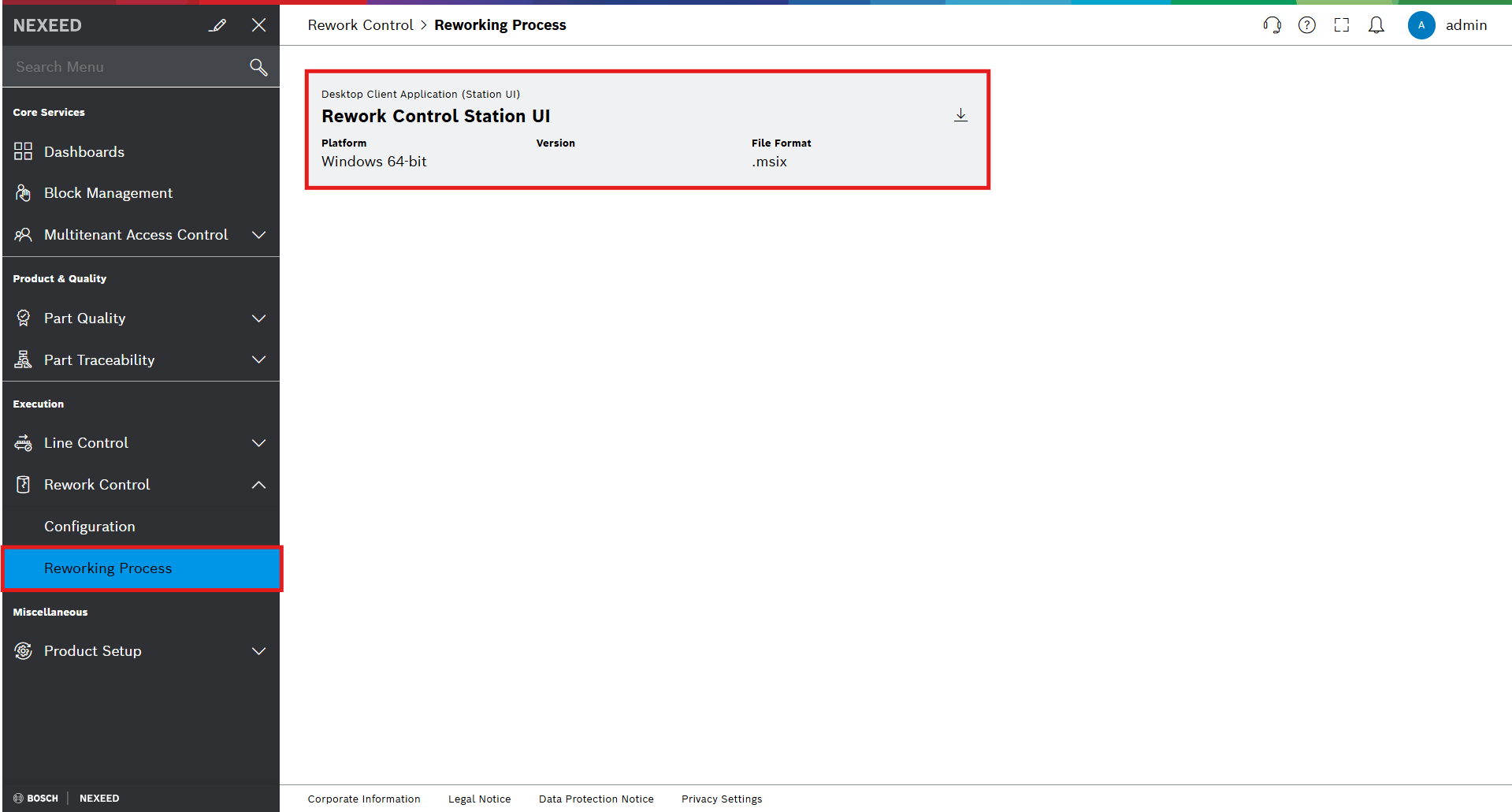Open the support headset icon
The height and width of the screenshot is (812, 1512).
(1272, 25)
